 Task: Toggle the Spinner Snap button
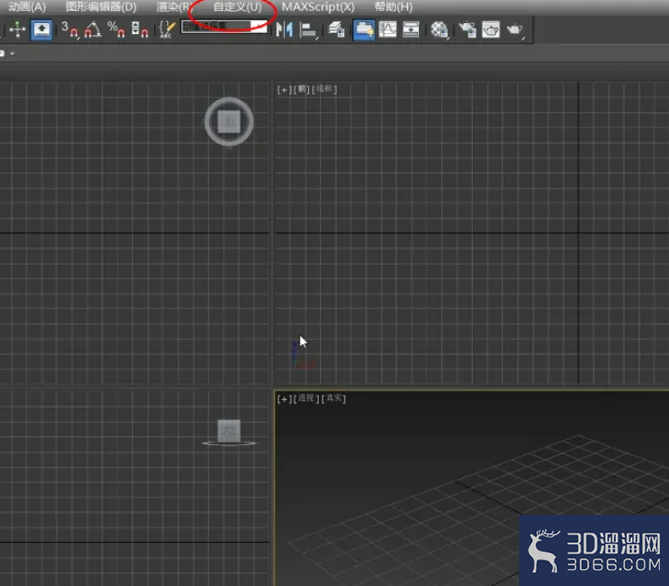click(140, 29)
